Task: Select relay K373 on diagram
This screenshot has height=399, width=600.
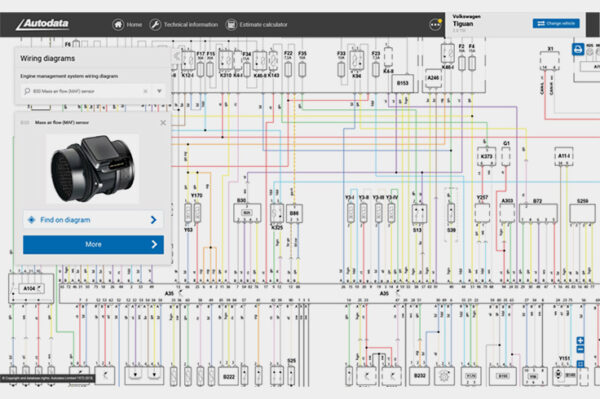Action: click(486, 156)
